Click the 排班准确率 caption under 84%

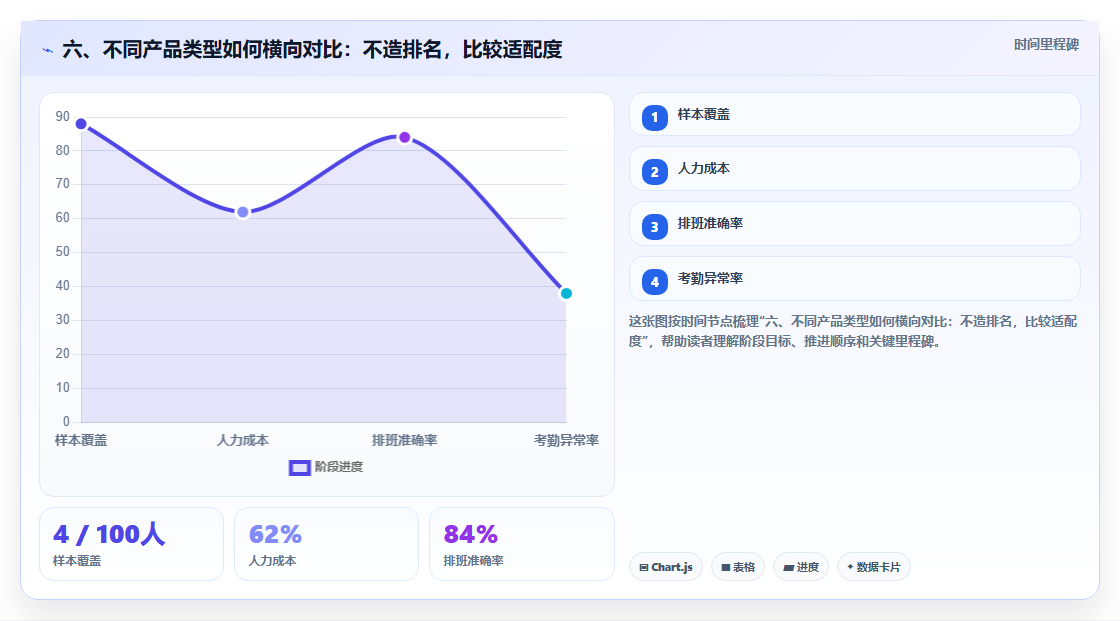coord(474,561)
